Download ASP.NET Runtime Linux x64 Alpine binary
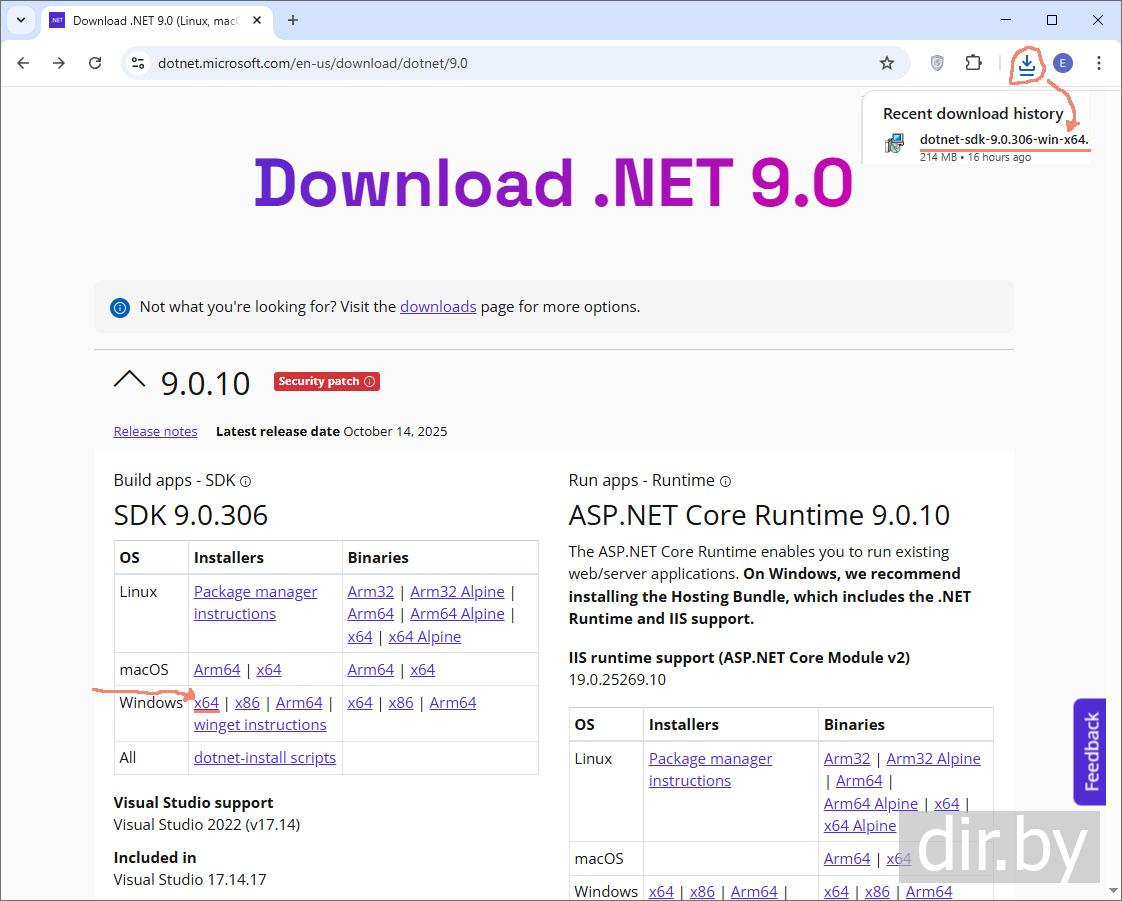The height and width of the screenshot is (901, 1122). click(x=859, y=826)
